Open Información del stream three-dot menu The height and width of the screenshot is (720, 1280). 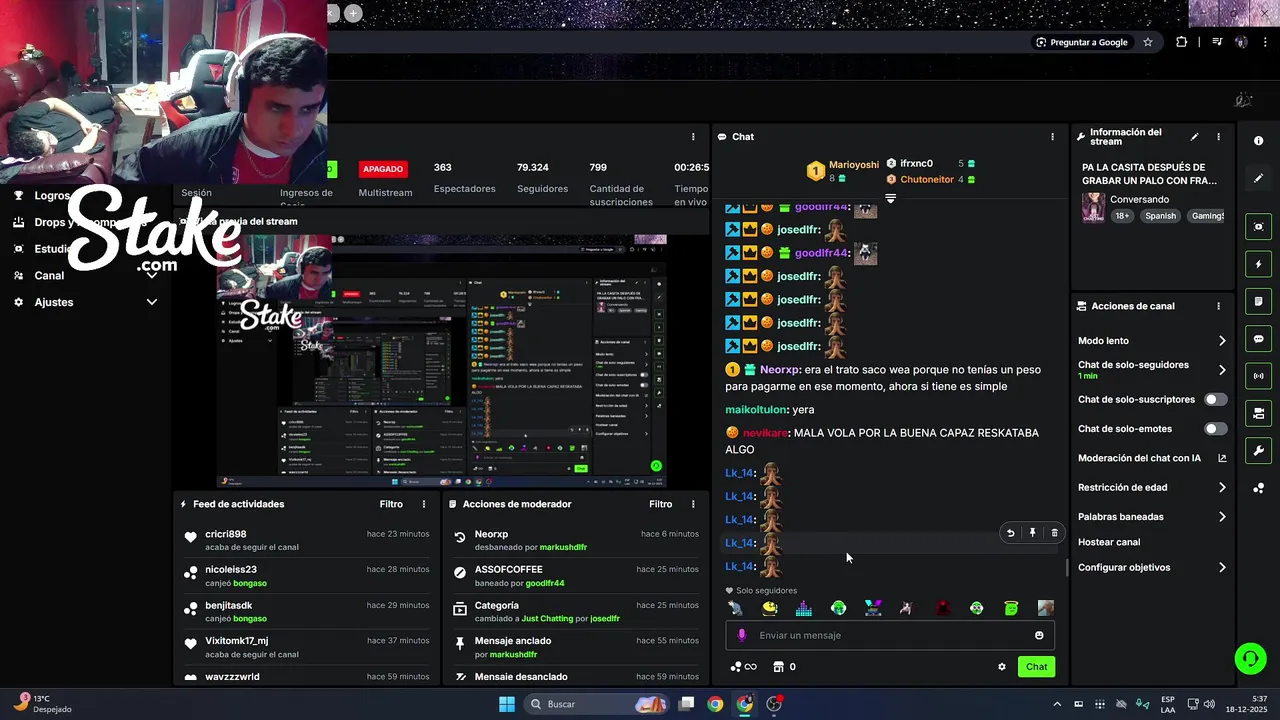point(1218,137)
